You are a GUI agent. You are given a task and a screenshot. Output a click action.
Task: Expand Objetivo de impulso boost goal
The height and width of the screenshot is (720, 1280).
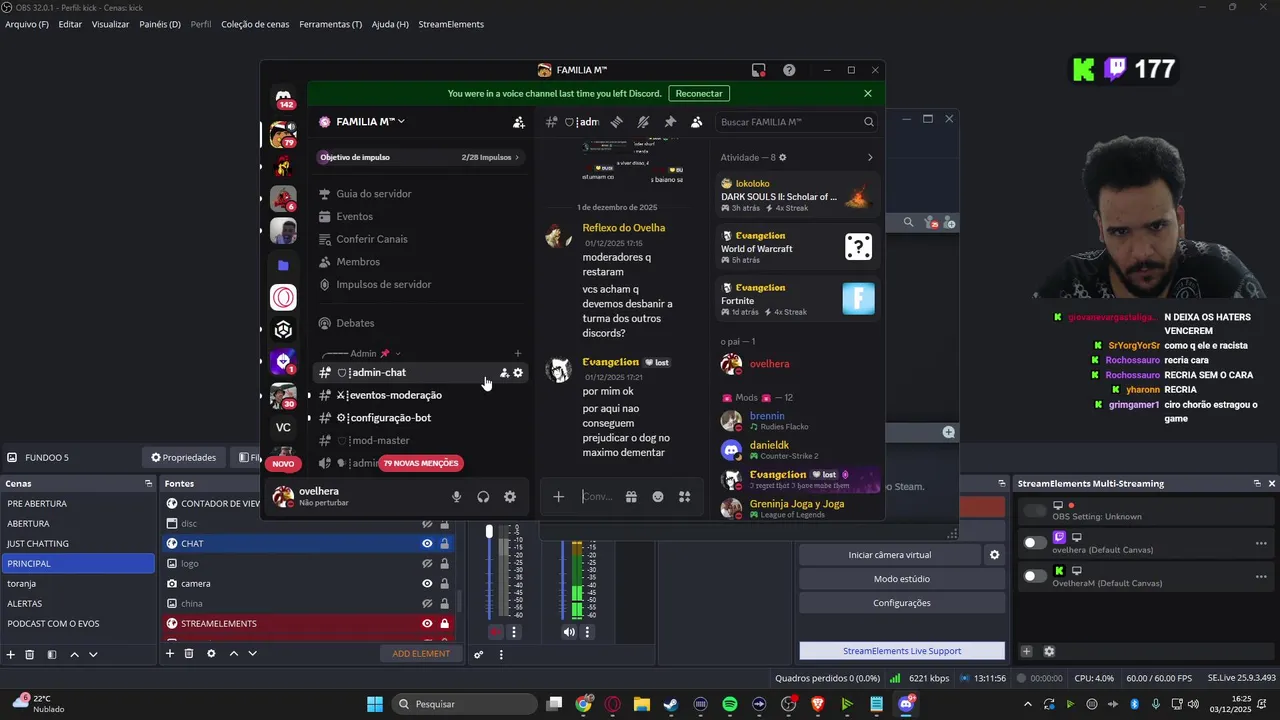tap(419, 157)
